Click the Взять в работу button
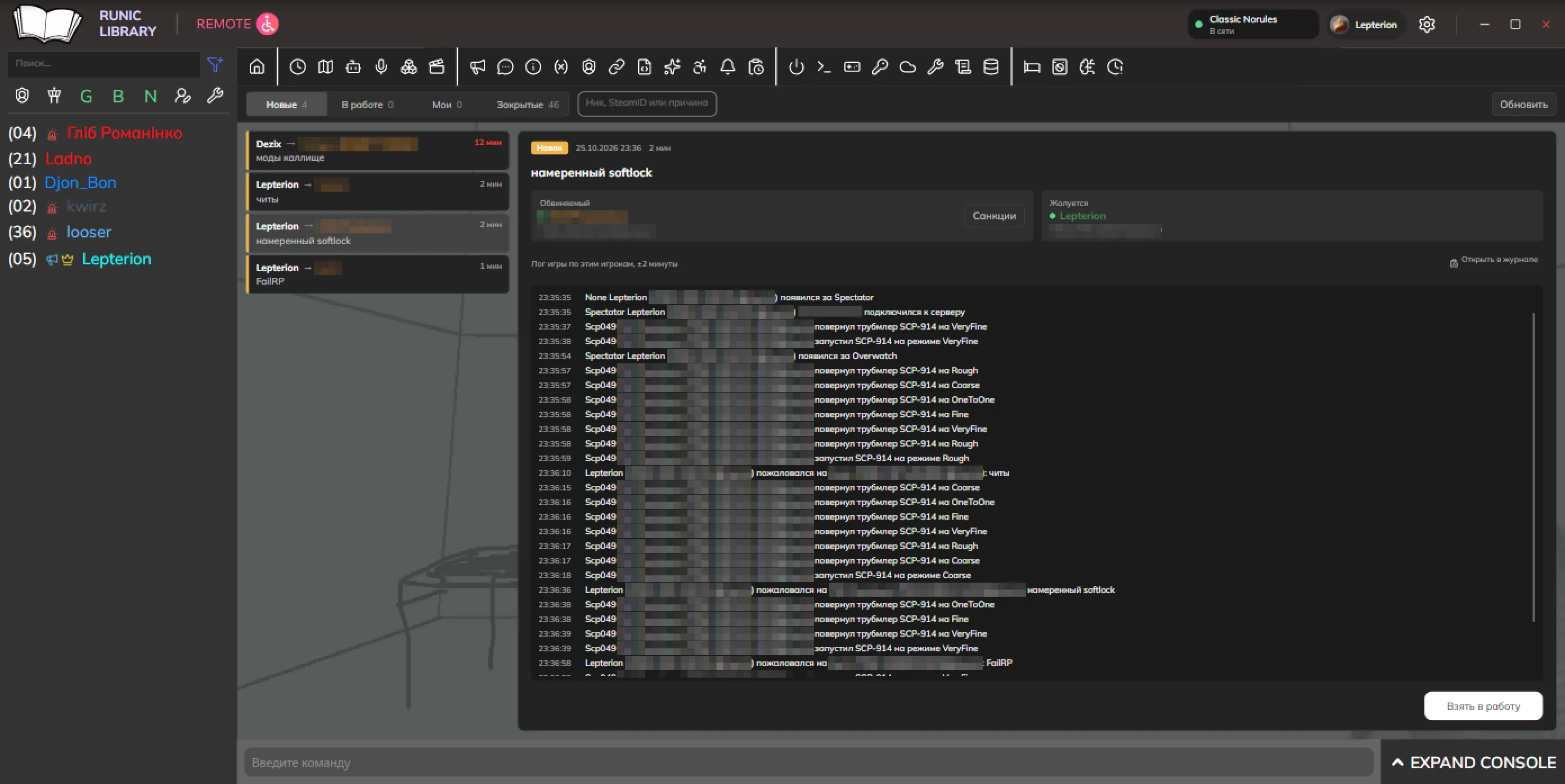This screenshot has height=784, width=1565. coord(1483,706)
